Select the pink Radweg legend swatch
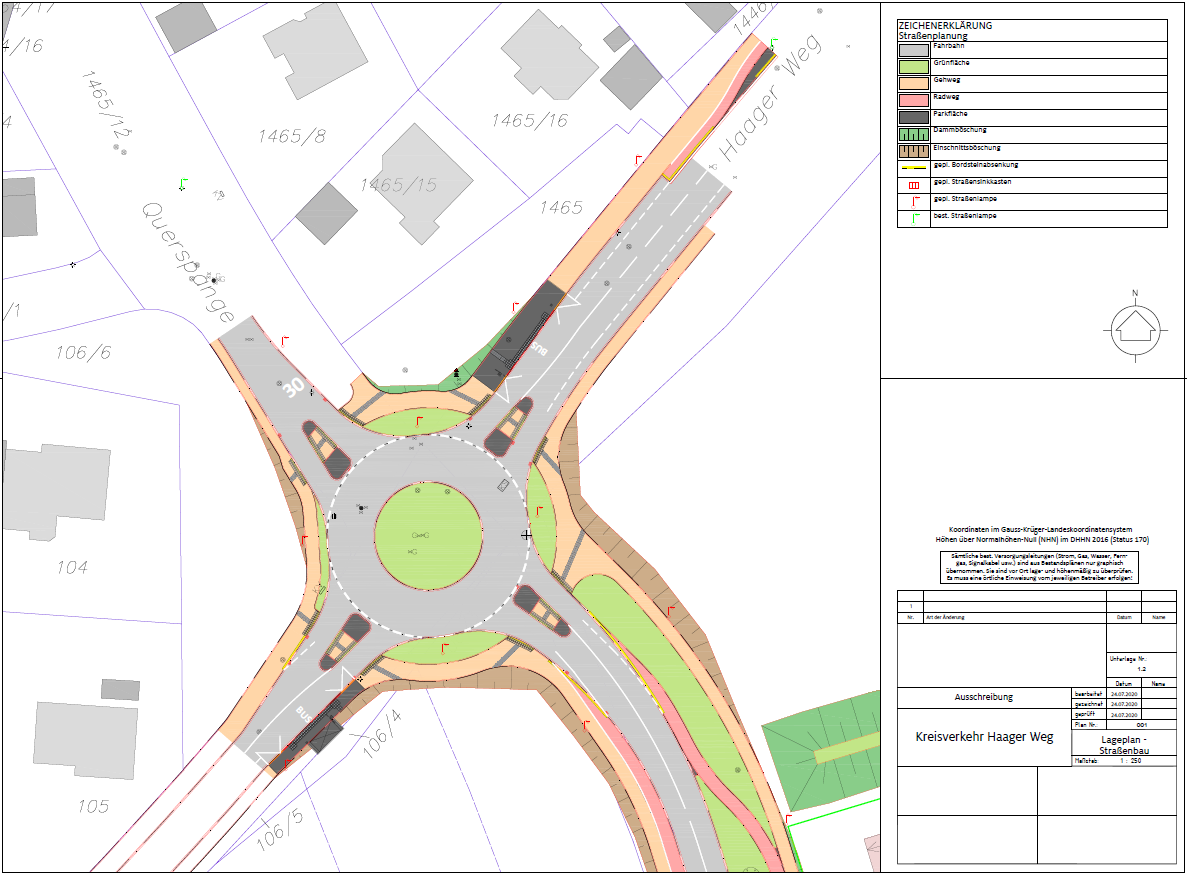 click(913, 101)
